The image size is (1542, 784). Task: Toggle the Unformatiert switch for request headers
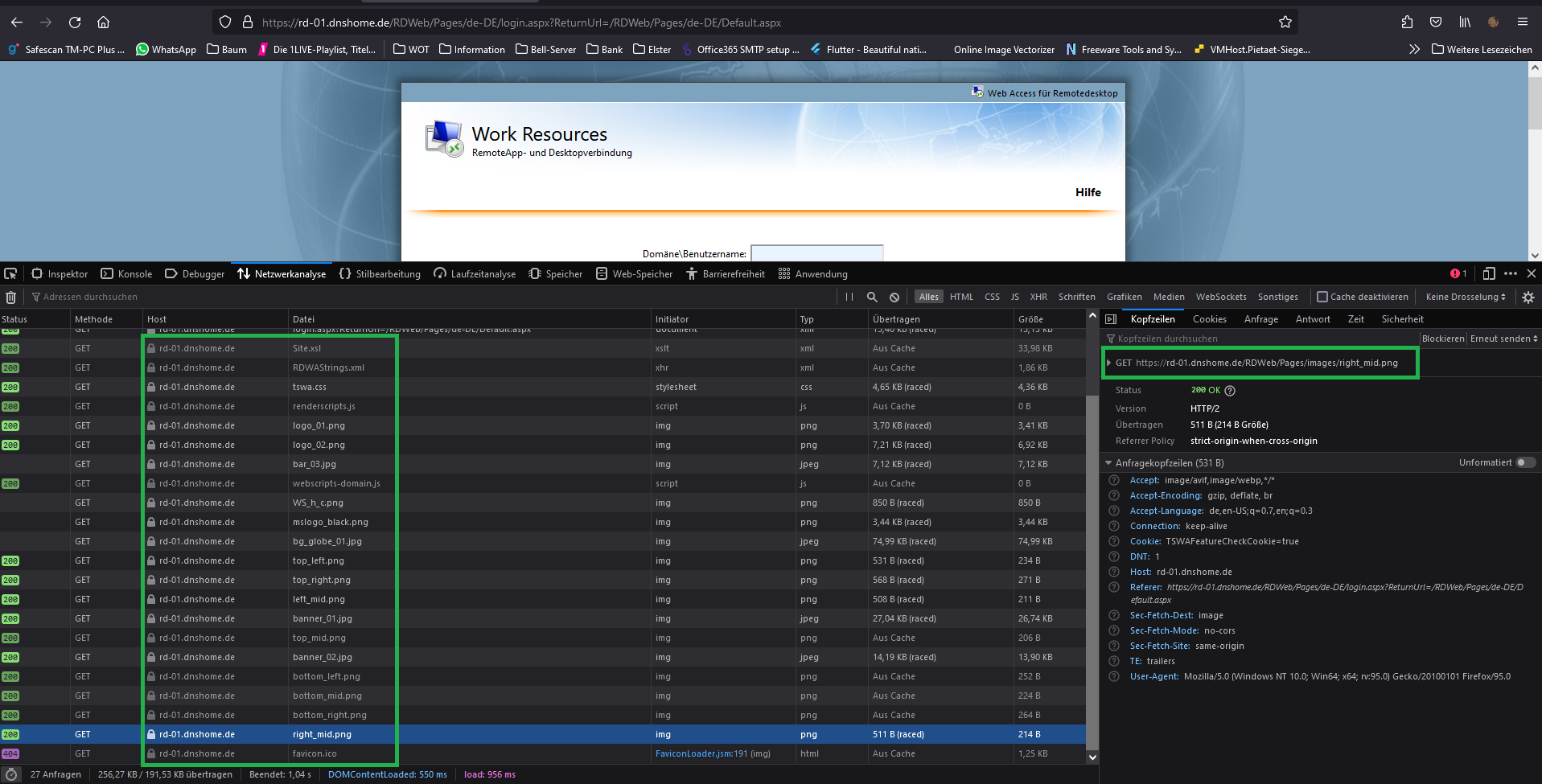click(x=1525, y=462)
